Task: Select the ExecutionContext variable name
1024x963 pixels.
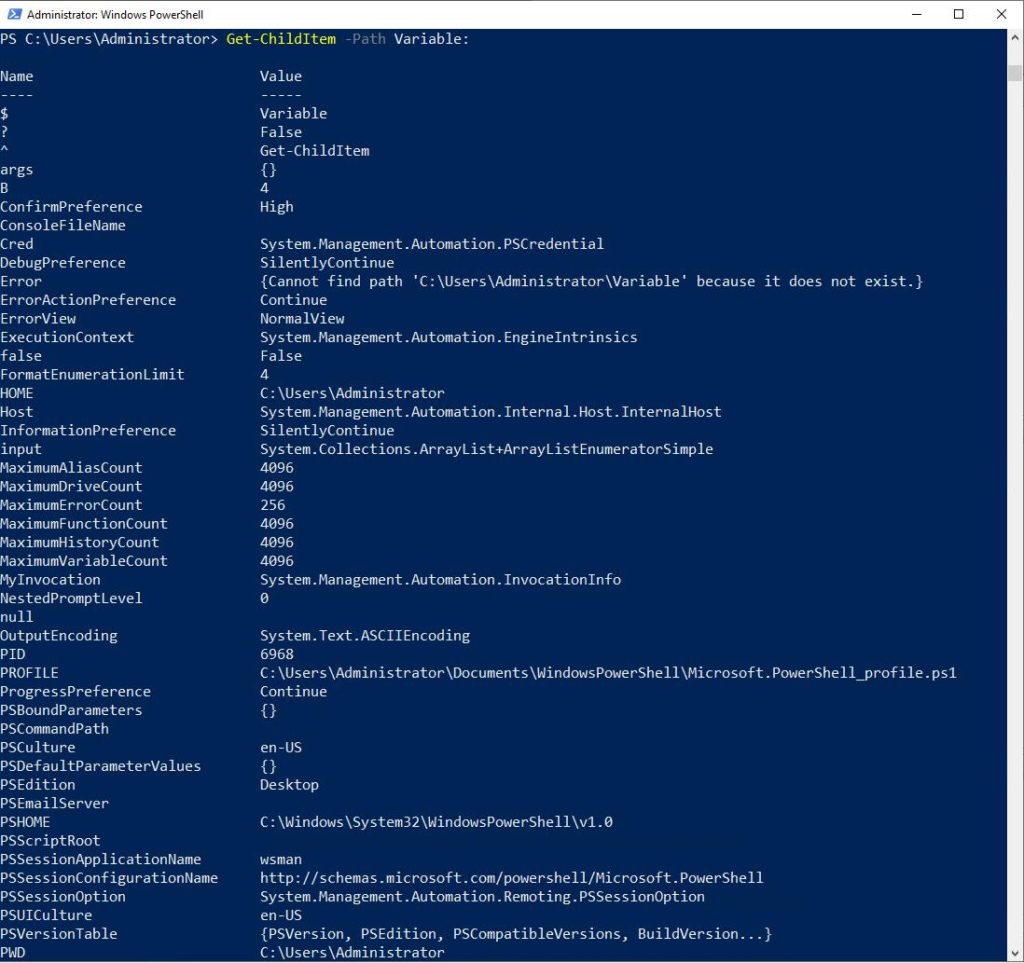Action: [x=67, y=338]
